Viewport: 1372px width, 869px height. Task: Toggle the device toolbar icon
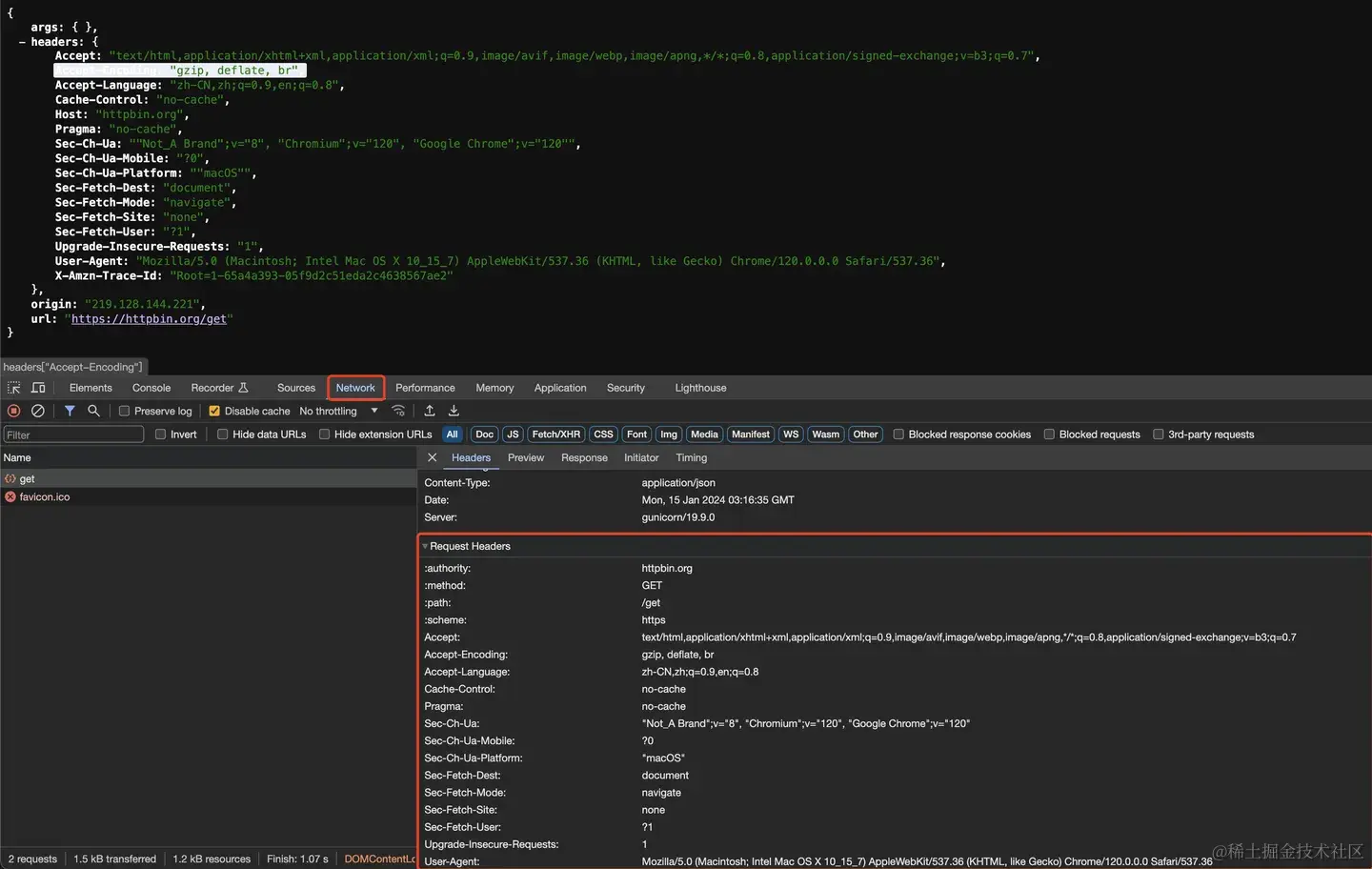[x=38, y=388]
